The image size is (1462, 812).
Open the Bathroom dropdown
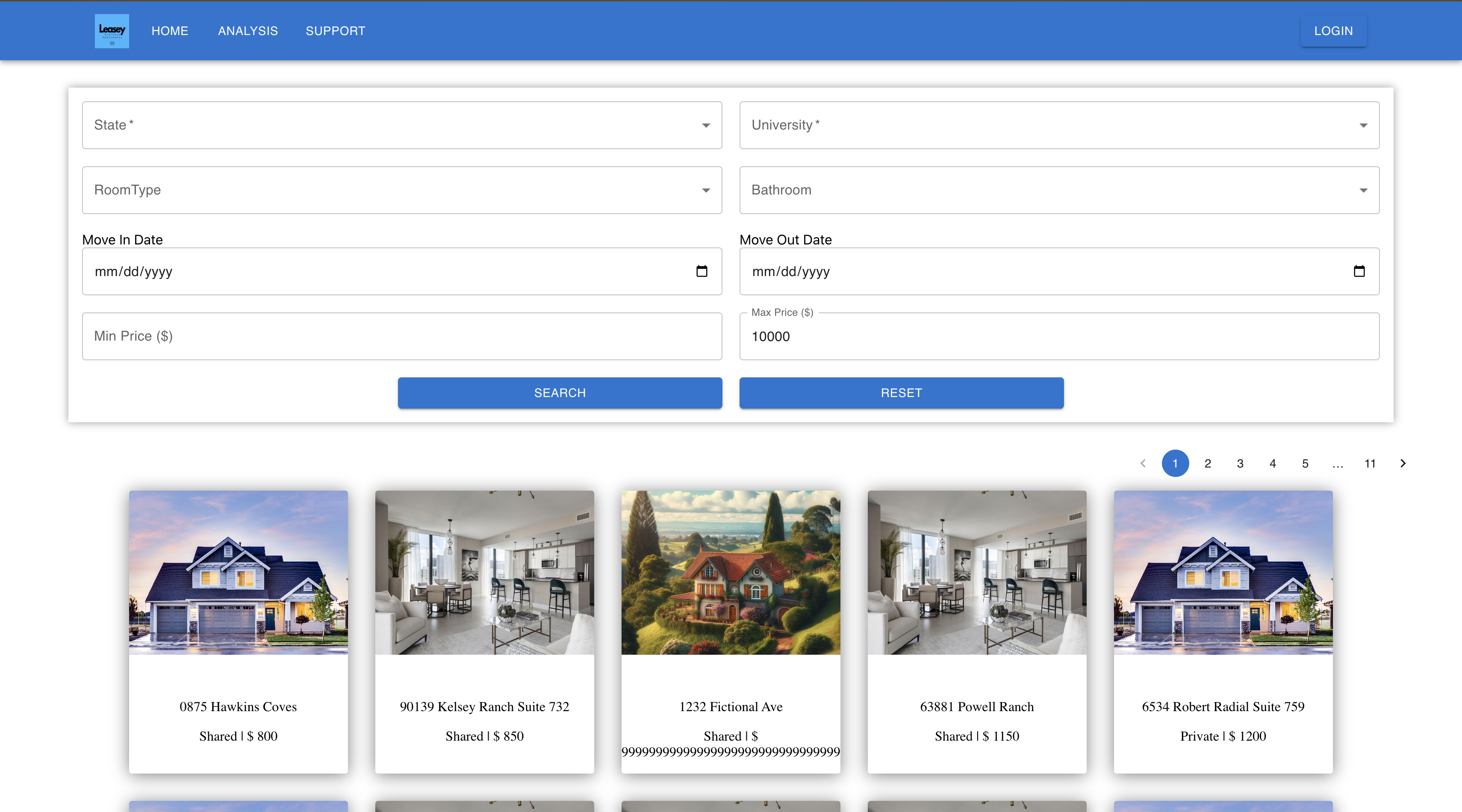pos(1059,190)
